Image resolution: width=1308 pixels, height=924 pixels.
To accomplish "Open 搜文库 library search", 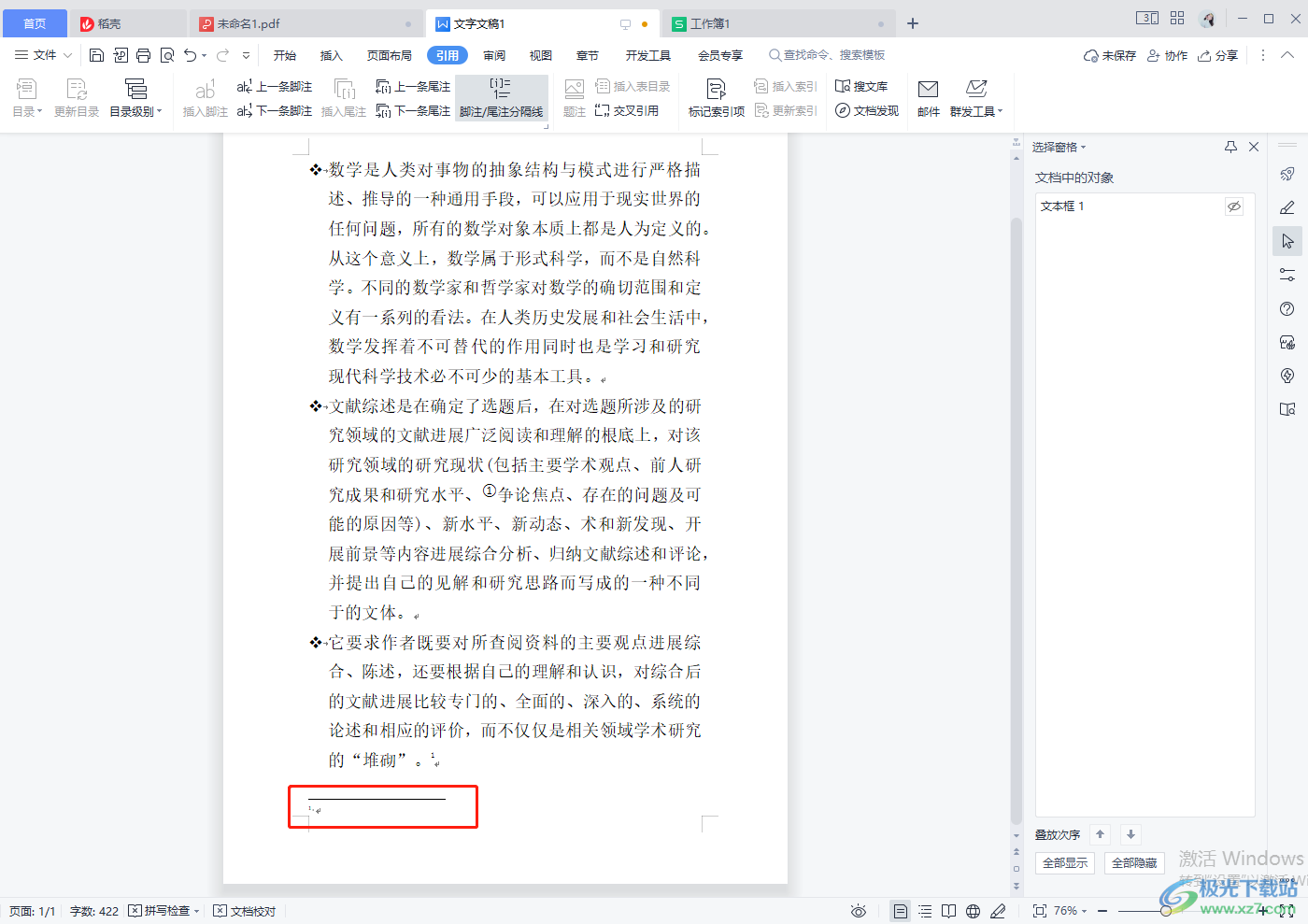I will 861,86.
